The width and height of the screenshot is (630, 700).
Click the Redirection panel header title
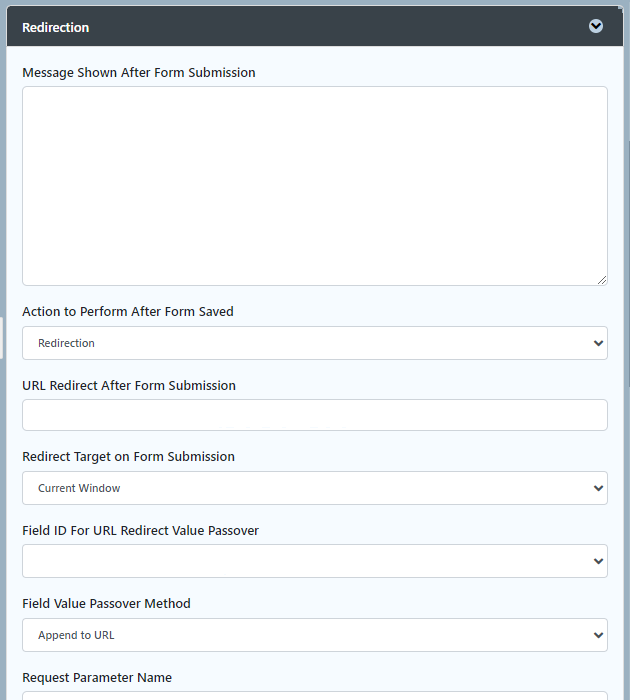(56, 28)
